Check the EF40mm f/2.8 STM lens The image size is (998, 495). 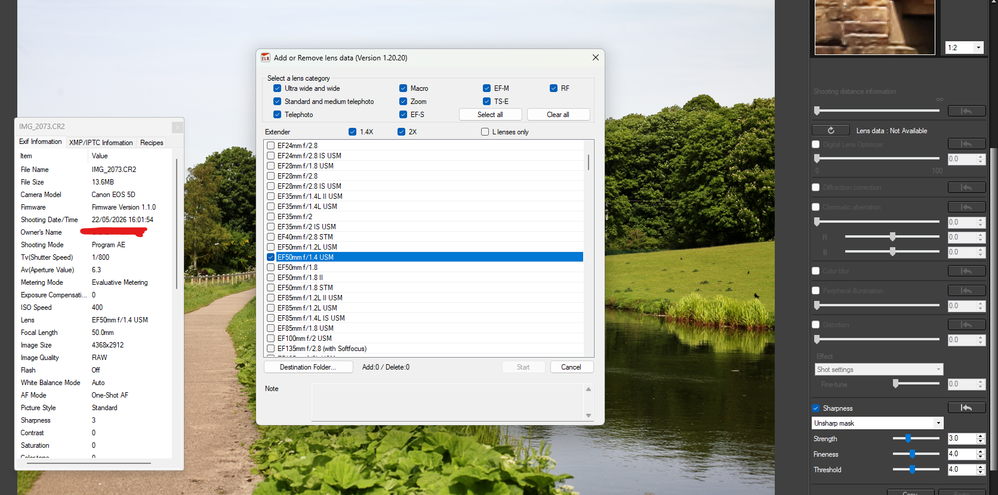(x=271, y=237)
